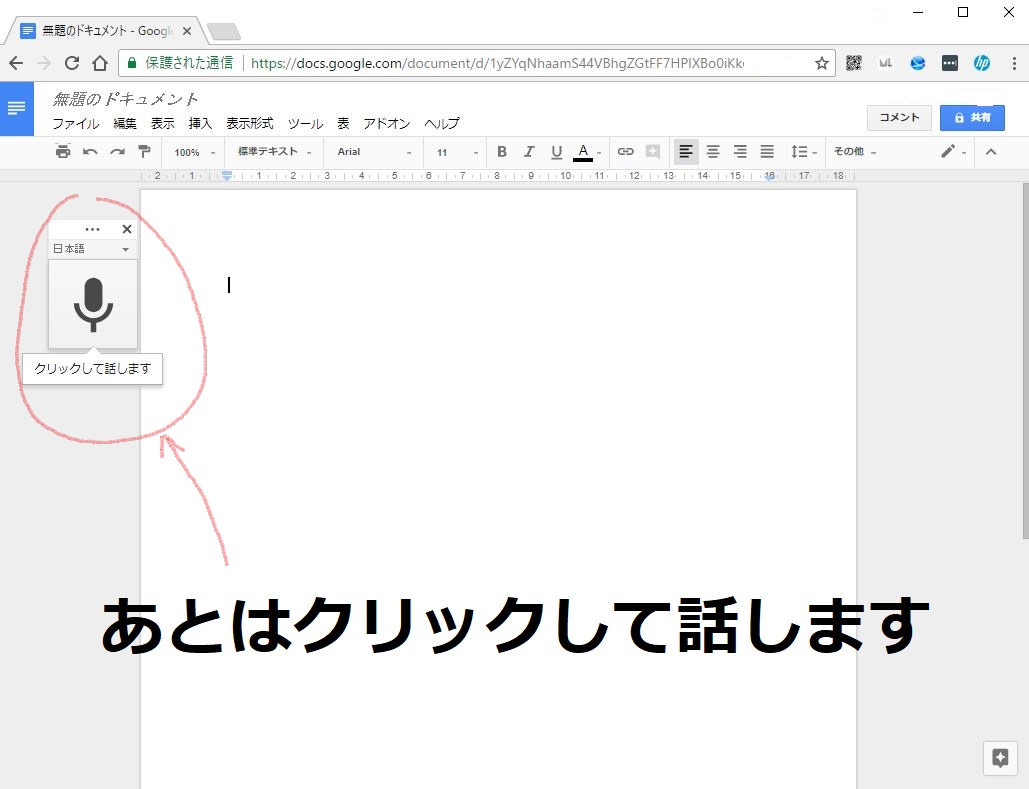1029x789 pixels.
Task: Click the voice panel three-dot drag handle
Action: [x=93, y=229]
